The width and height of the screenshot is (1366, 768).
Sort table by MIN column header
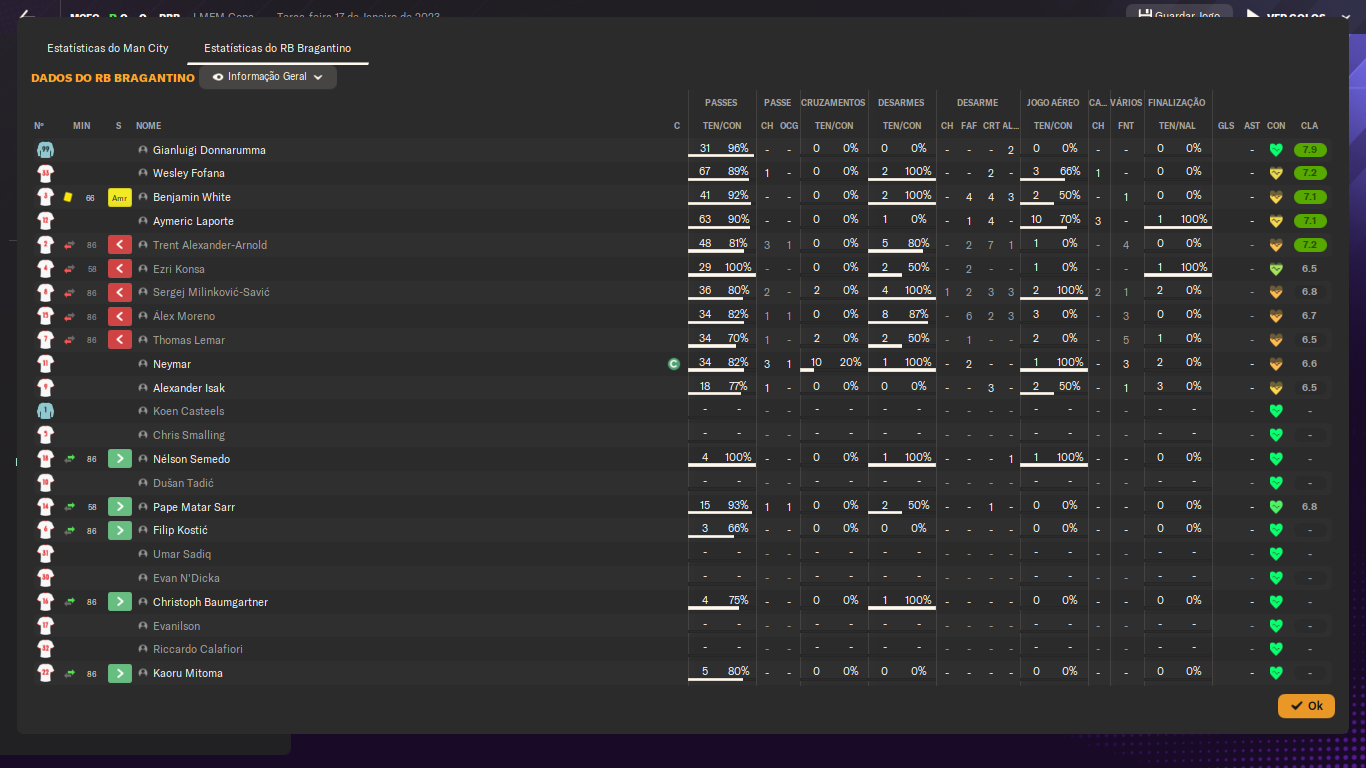pyautogui.click(x=82, y=126)
